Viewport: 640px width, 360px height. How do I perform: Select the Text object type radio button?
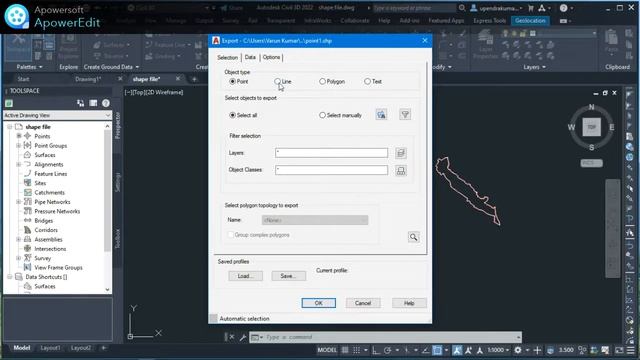click(367, 82)
